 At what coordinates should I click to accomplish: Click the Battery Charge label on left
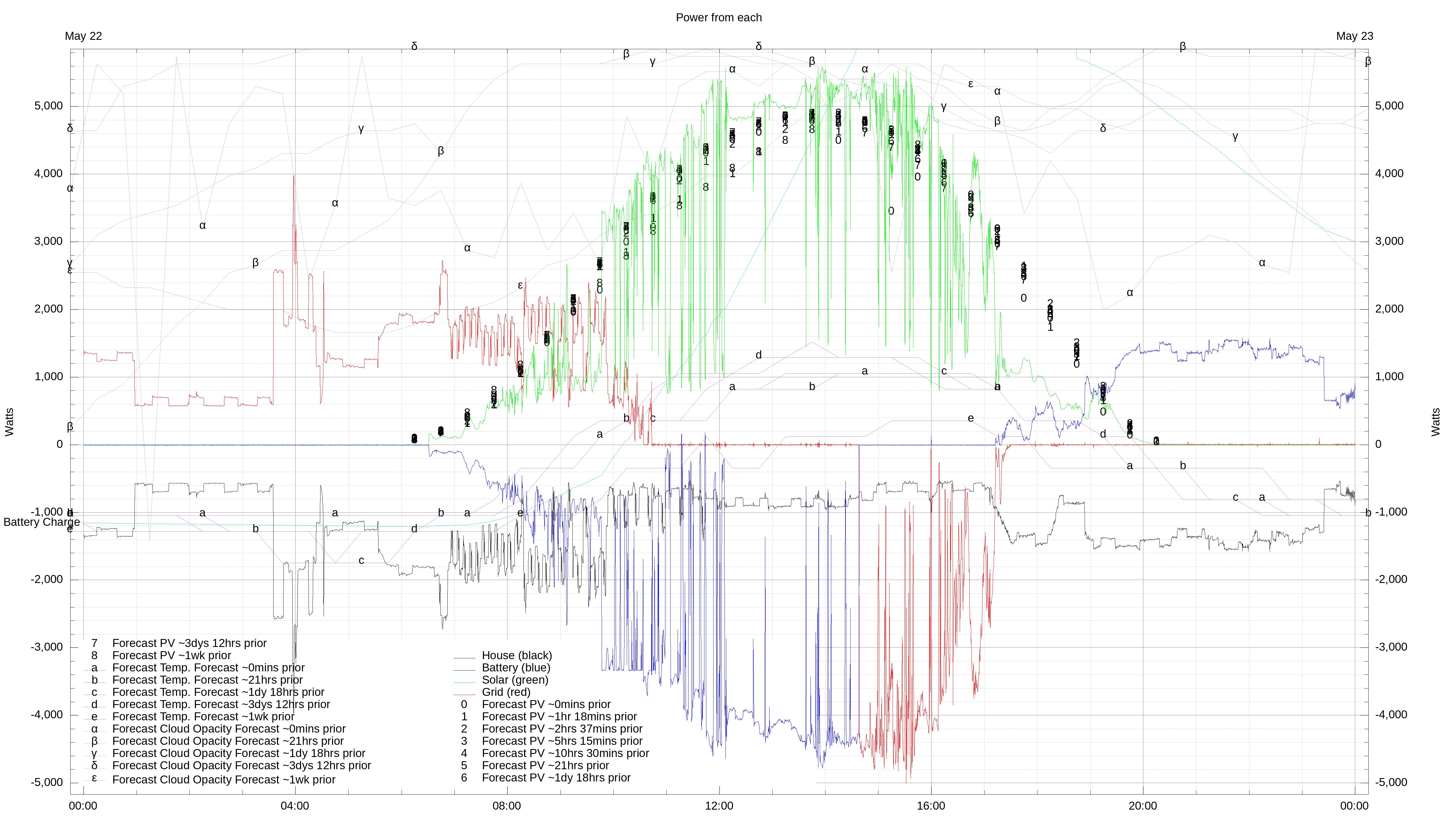tap(41, 522)
